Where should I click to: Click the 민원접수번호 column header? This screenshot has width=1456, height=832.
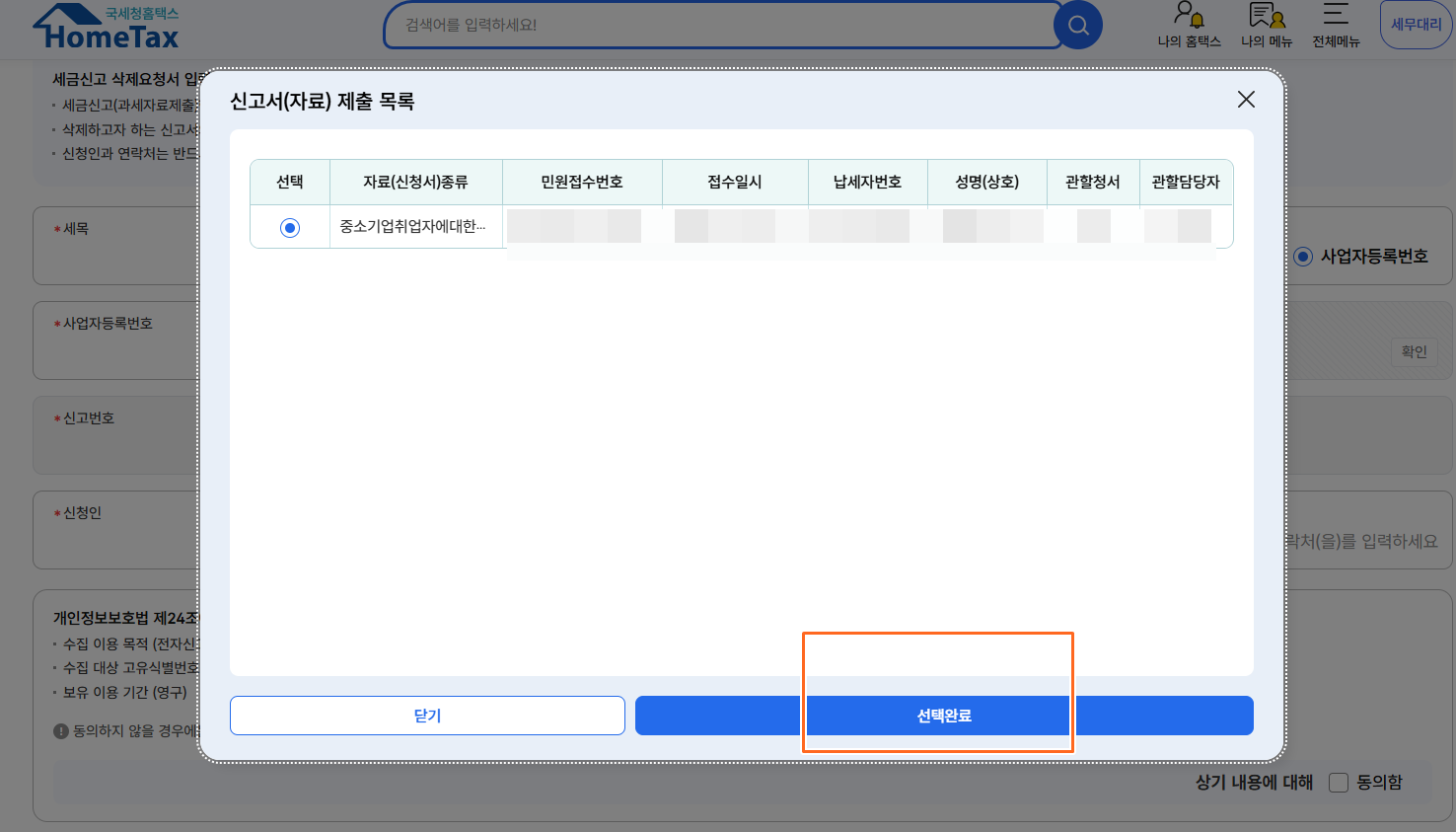tap(582, 182)
